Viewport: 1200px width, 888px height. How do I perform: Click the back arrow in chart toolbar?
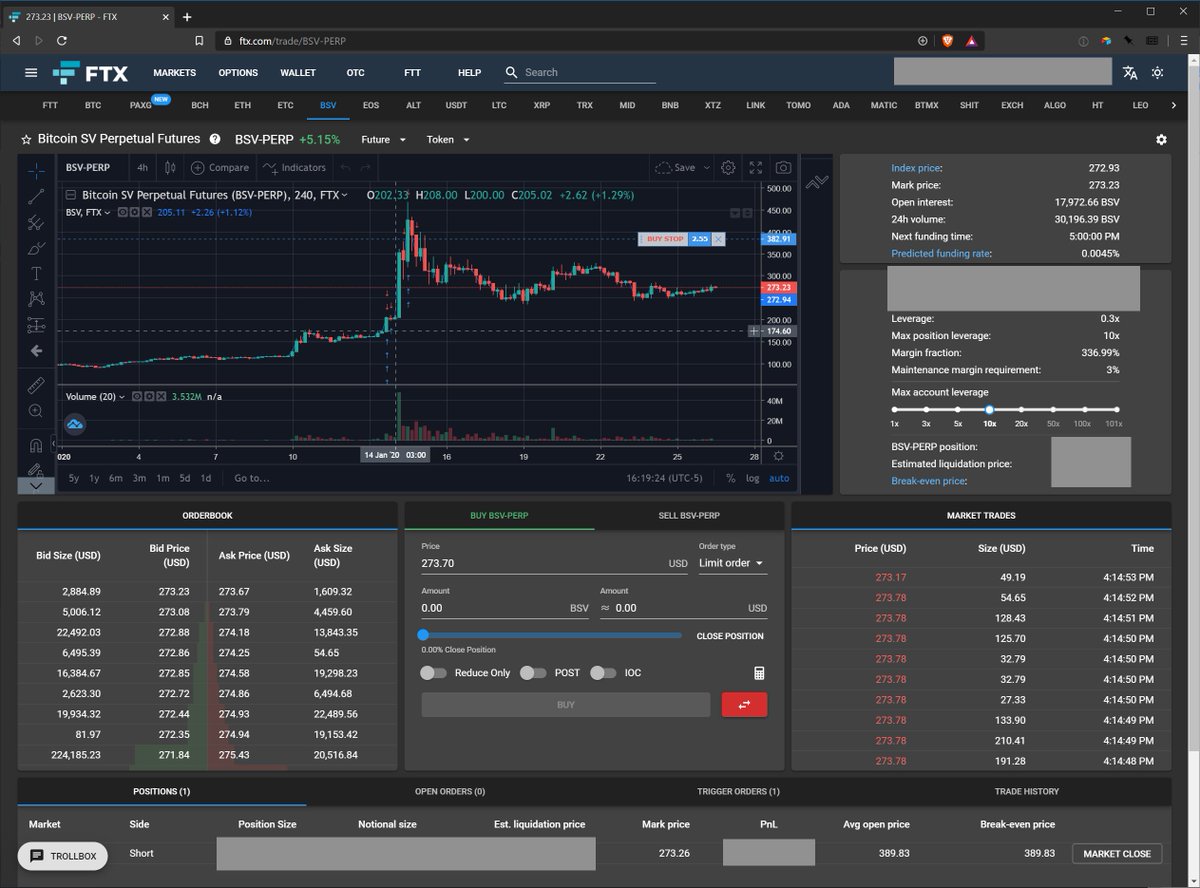tap(36, 351)
